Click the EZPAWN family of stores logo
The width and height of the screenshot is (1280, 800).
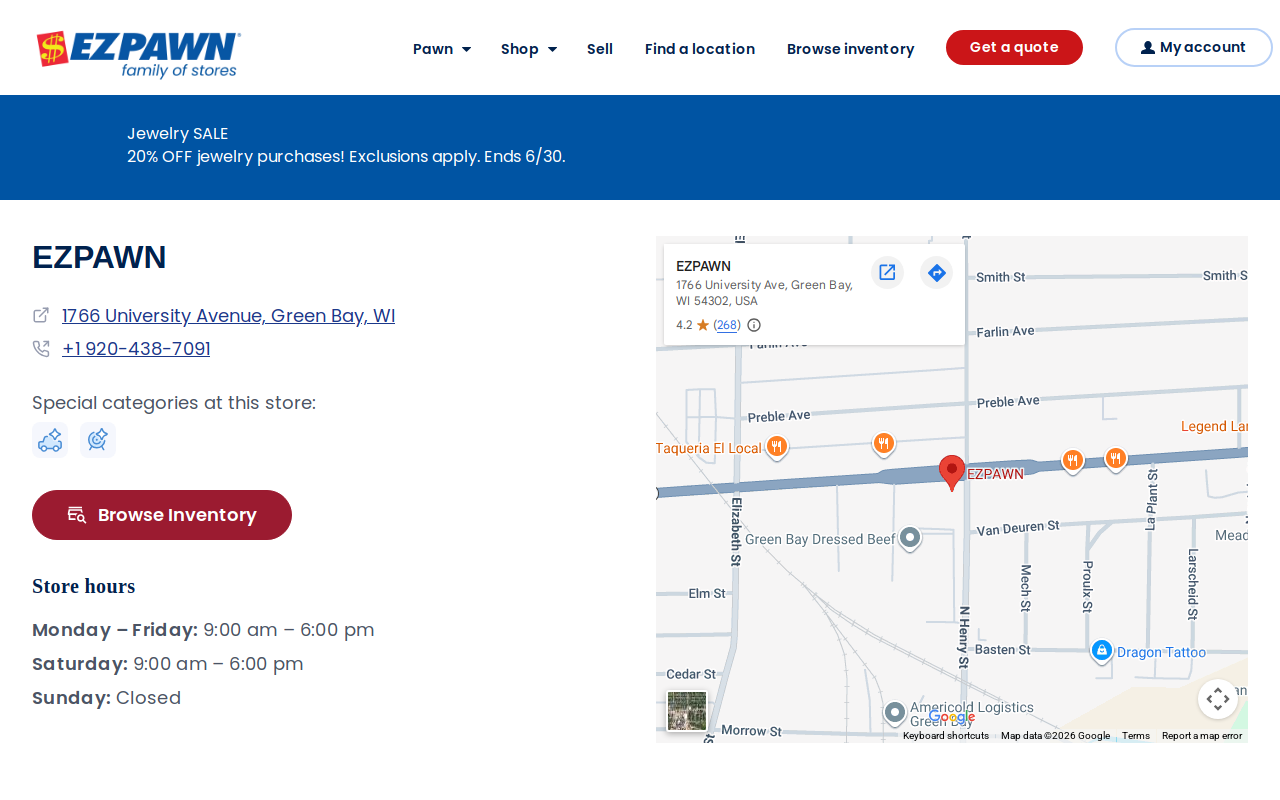point(138,54)
